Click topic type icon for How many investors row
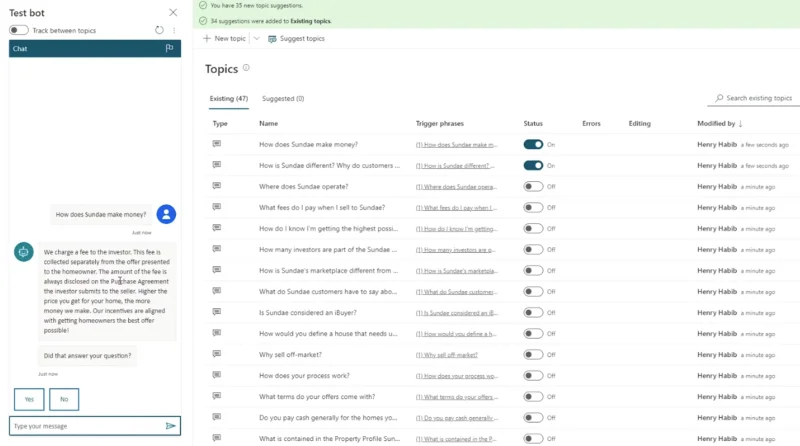The height and width of the screenshot is (446, 800). [x=217, y=249]
